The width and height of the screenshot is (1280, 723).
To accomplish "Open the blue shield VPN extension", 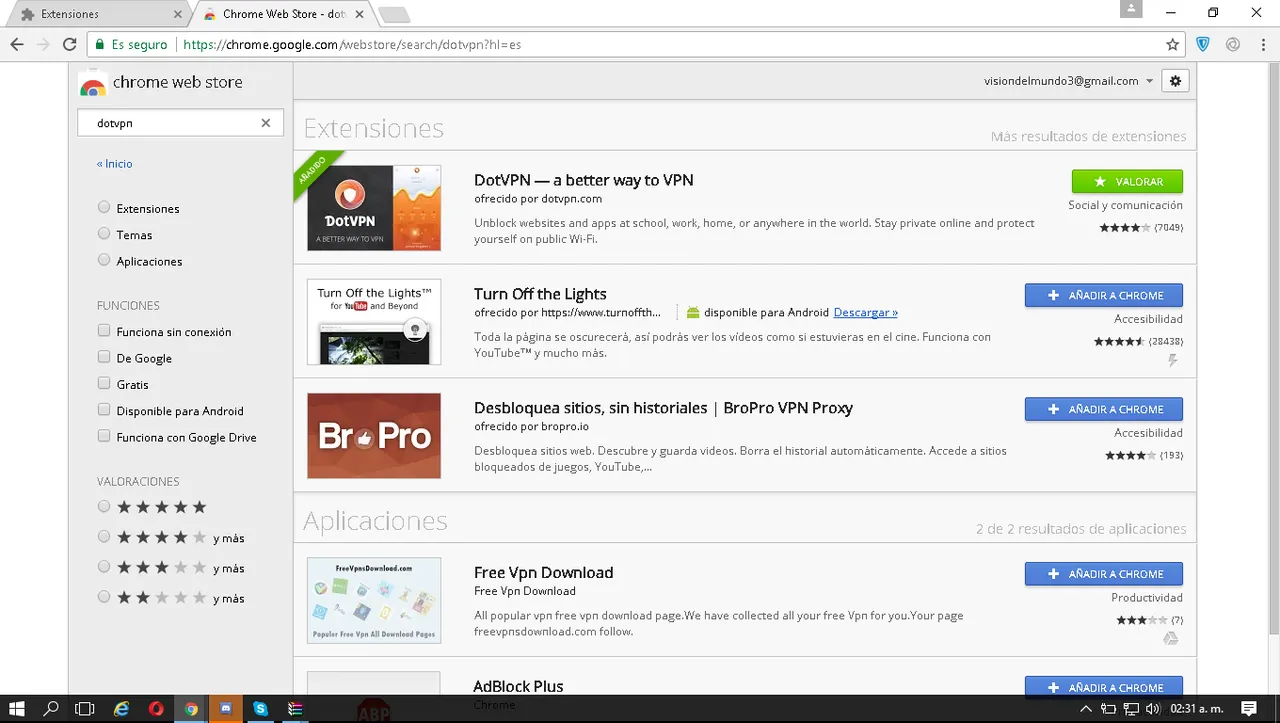I will click(x=1204, y=45).
